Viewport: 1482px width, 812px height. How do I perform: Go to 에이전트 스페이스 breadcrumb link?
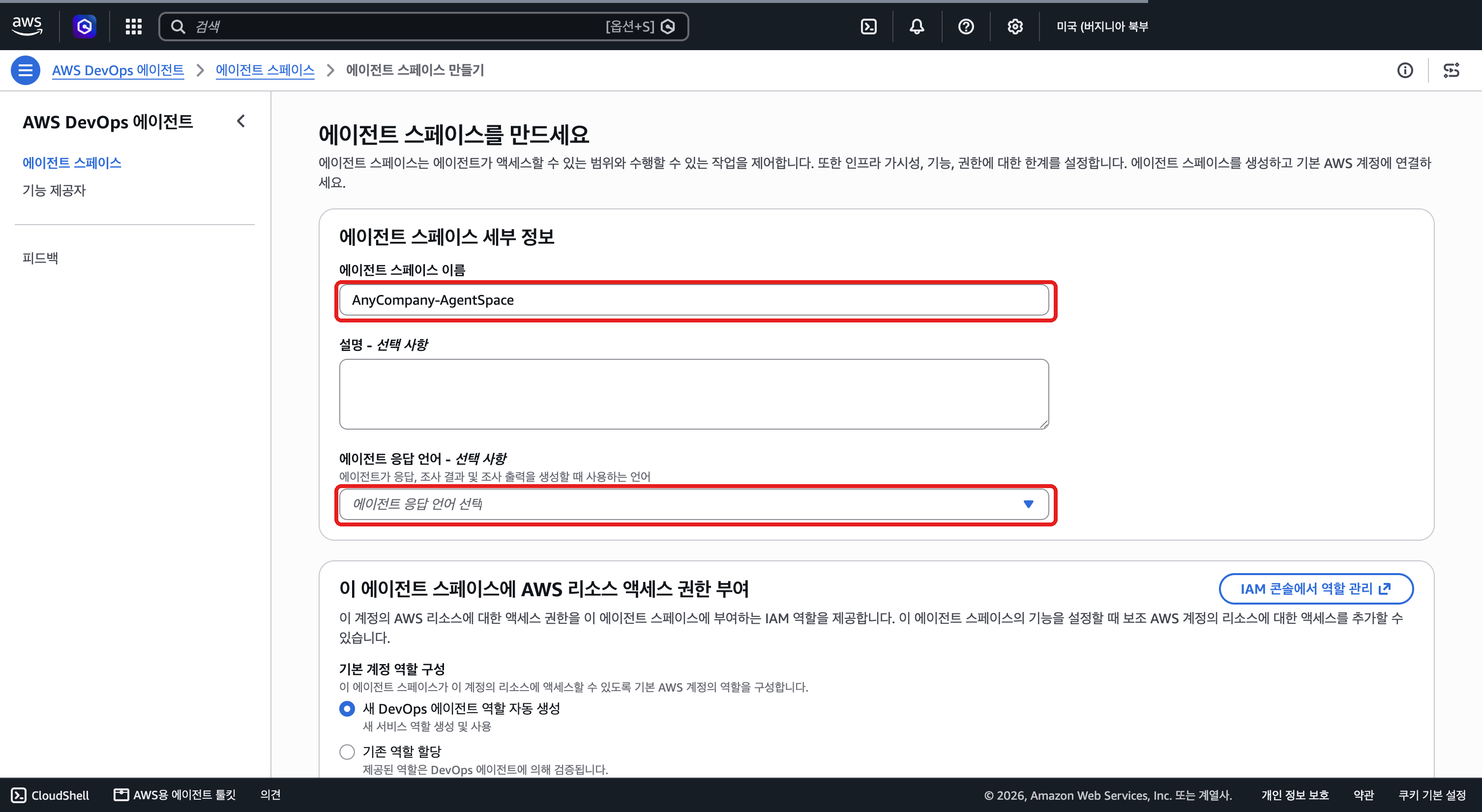pos(265,70)
